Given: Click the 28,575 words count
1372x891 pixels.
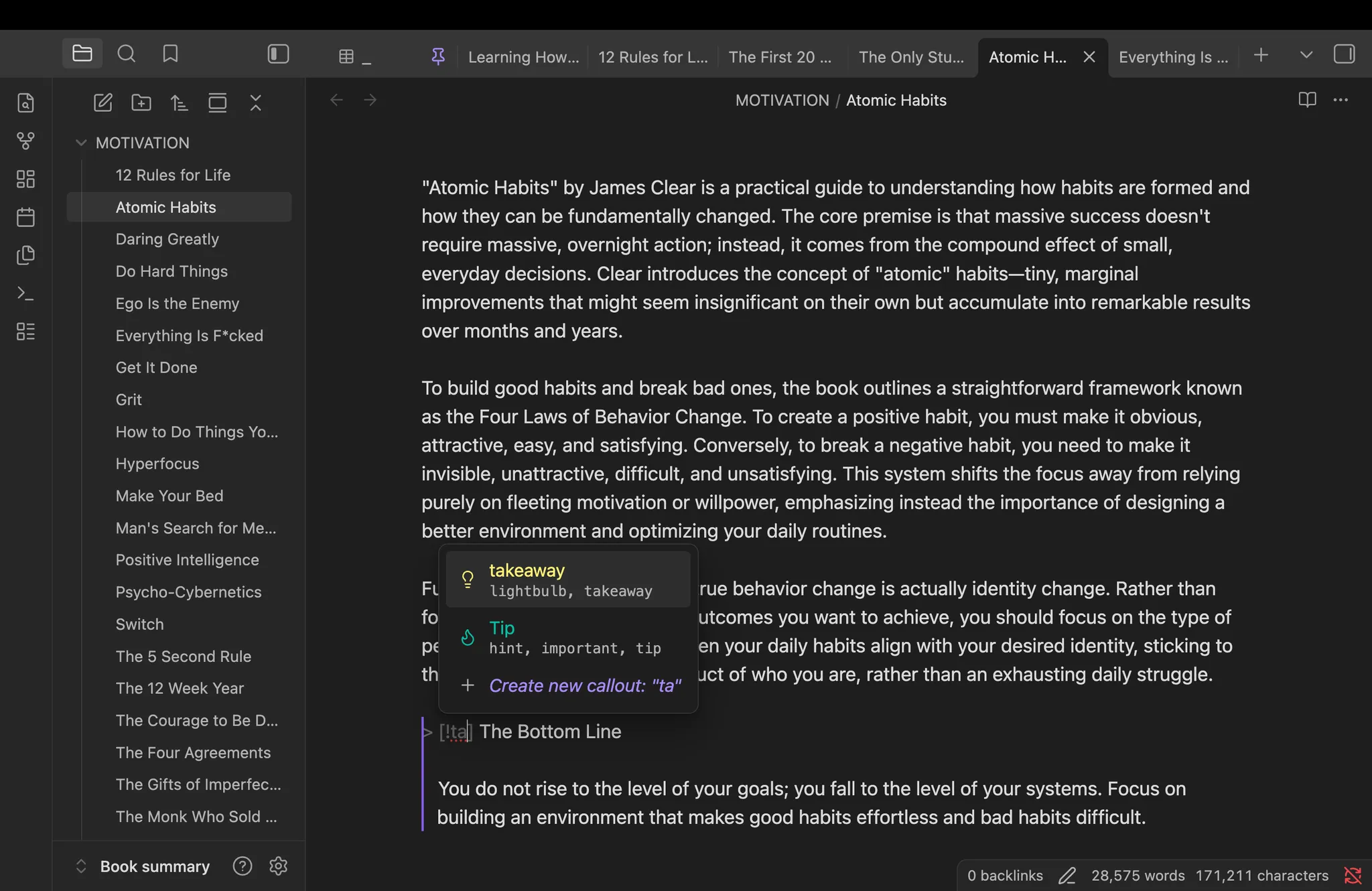Looking at the screenshot, I should [x=1138, y=876].
